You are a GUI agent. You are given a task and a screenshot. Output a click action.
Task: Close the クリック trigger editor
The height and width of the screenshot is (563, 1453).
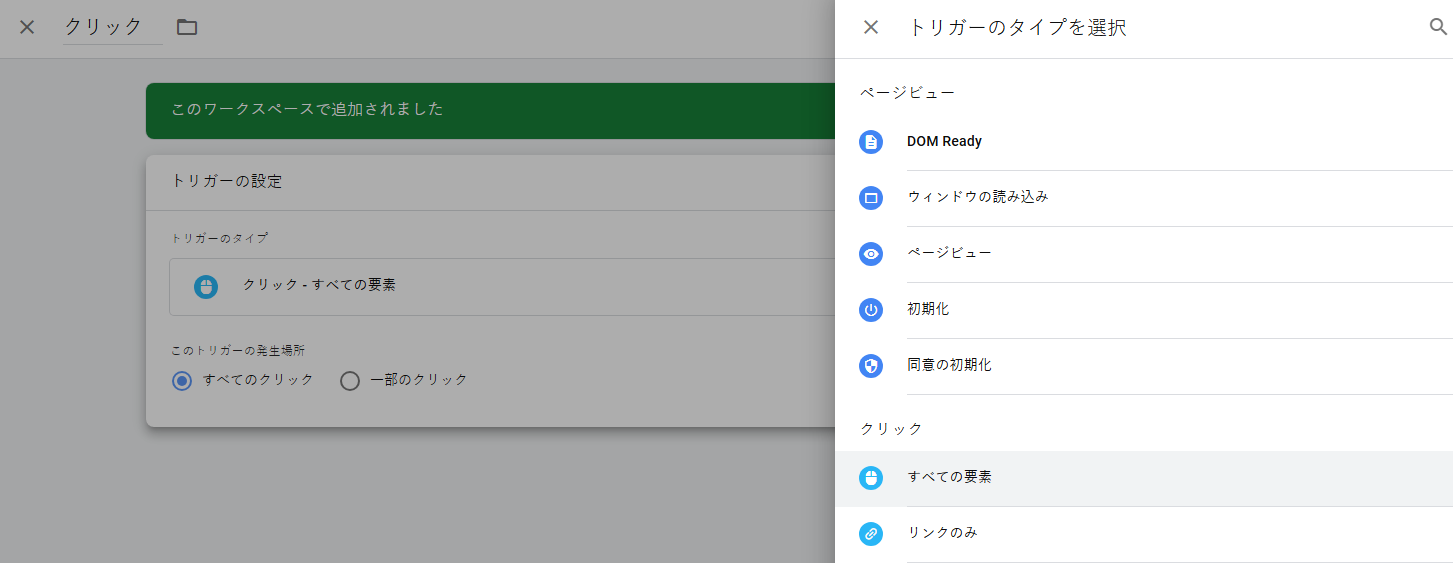pyautogui.click(x=27, y=27)
